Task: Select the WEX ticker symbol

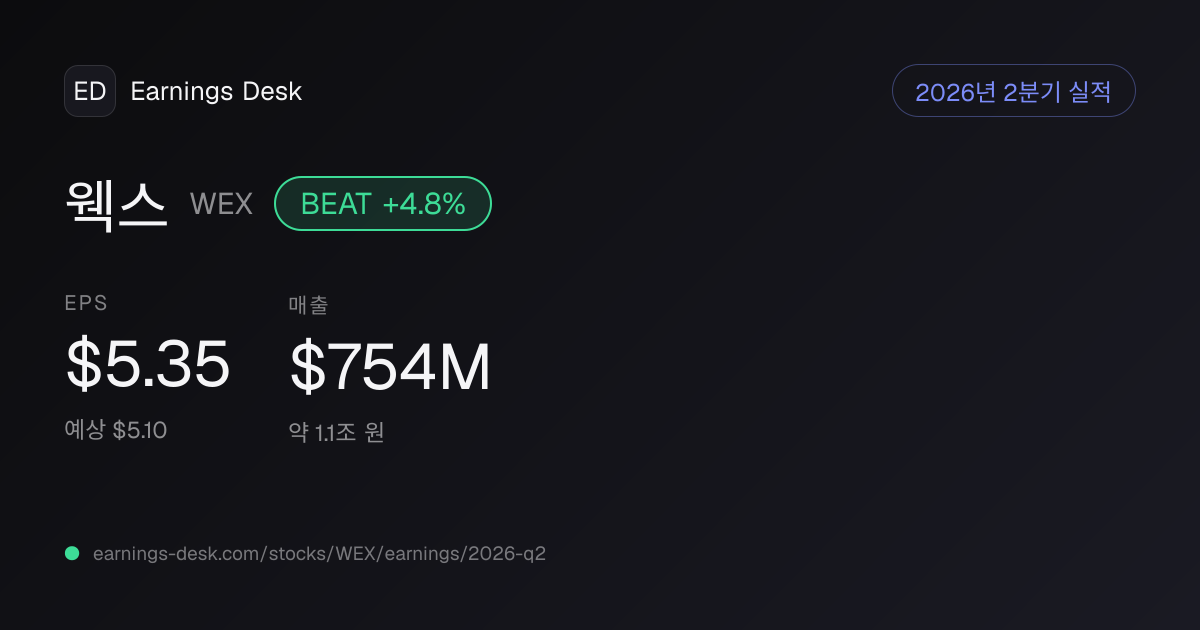Action: [221, 205]
